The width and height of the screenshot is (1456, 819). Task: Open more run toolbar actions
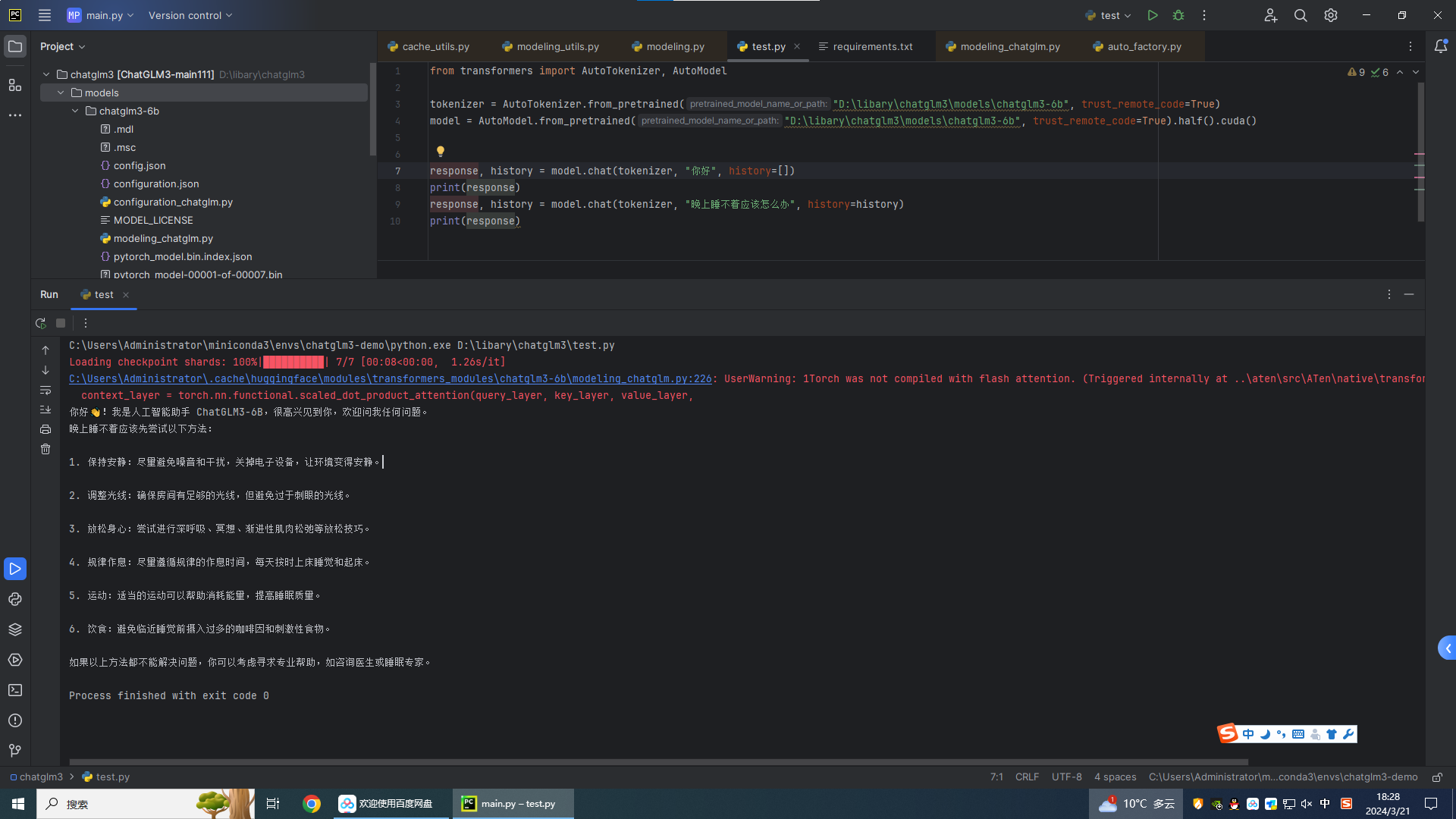86,323
